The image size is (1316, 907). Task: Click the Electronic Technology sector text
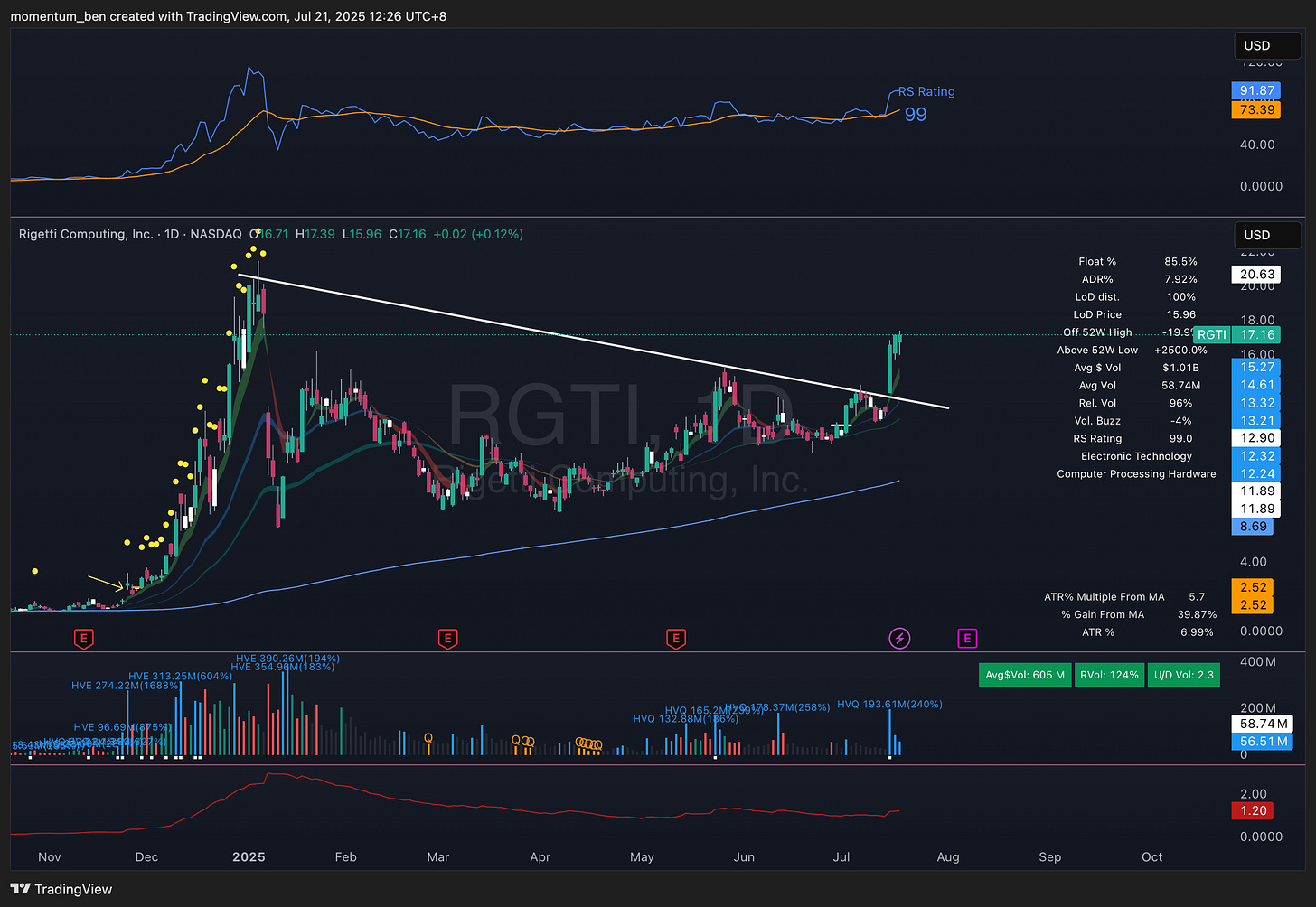tap(1136, 456)
